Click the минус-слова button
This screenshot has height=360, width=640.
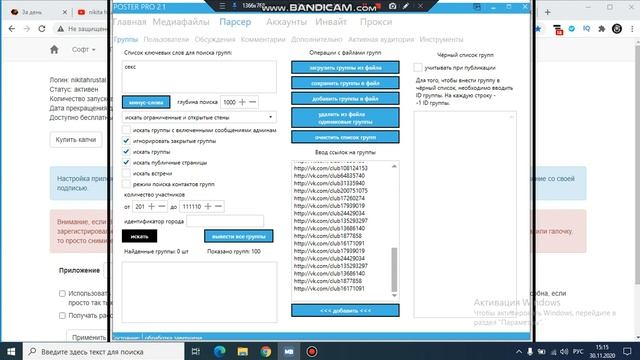coord(146,102)
